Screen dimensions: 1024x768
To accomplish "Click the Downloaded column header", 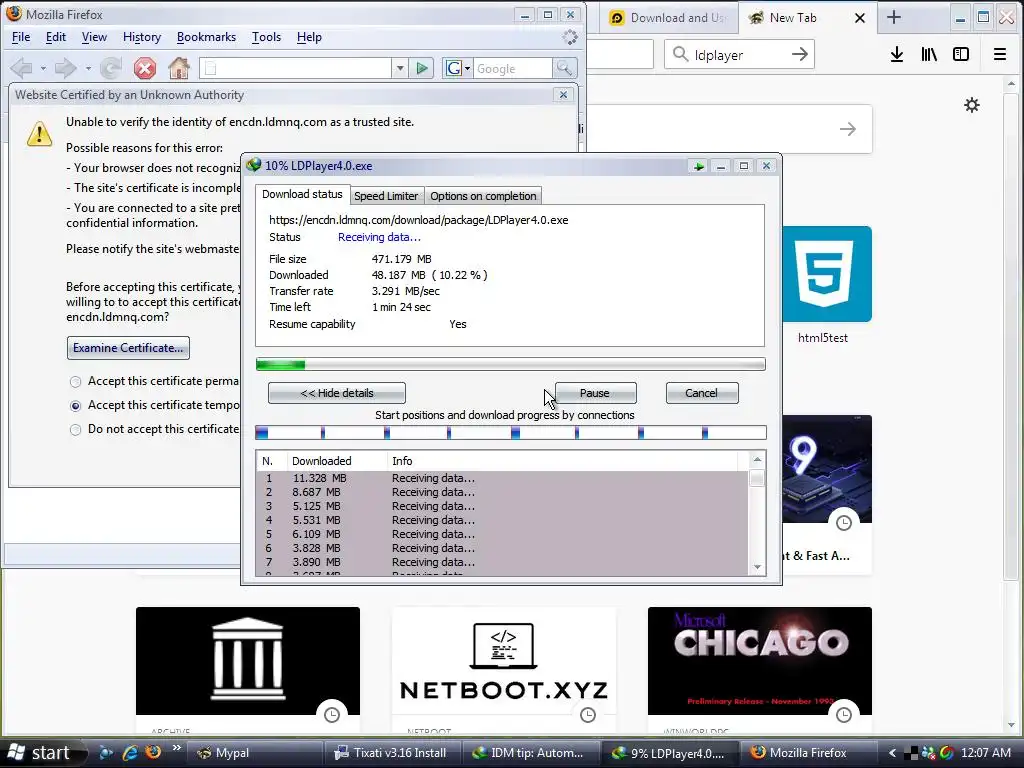I will coord(337,461).
